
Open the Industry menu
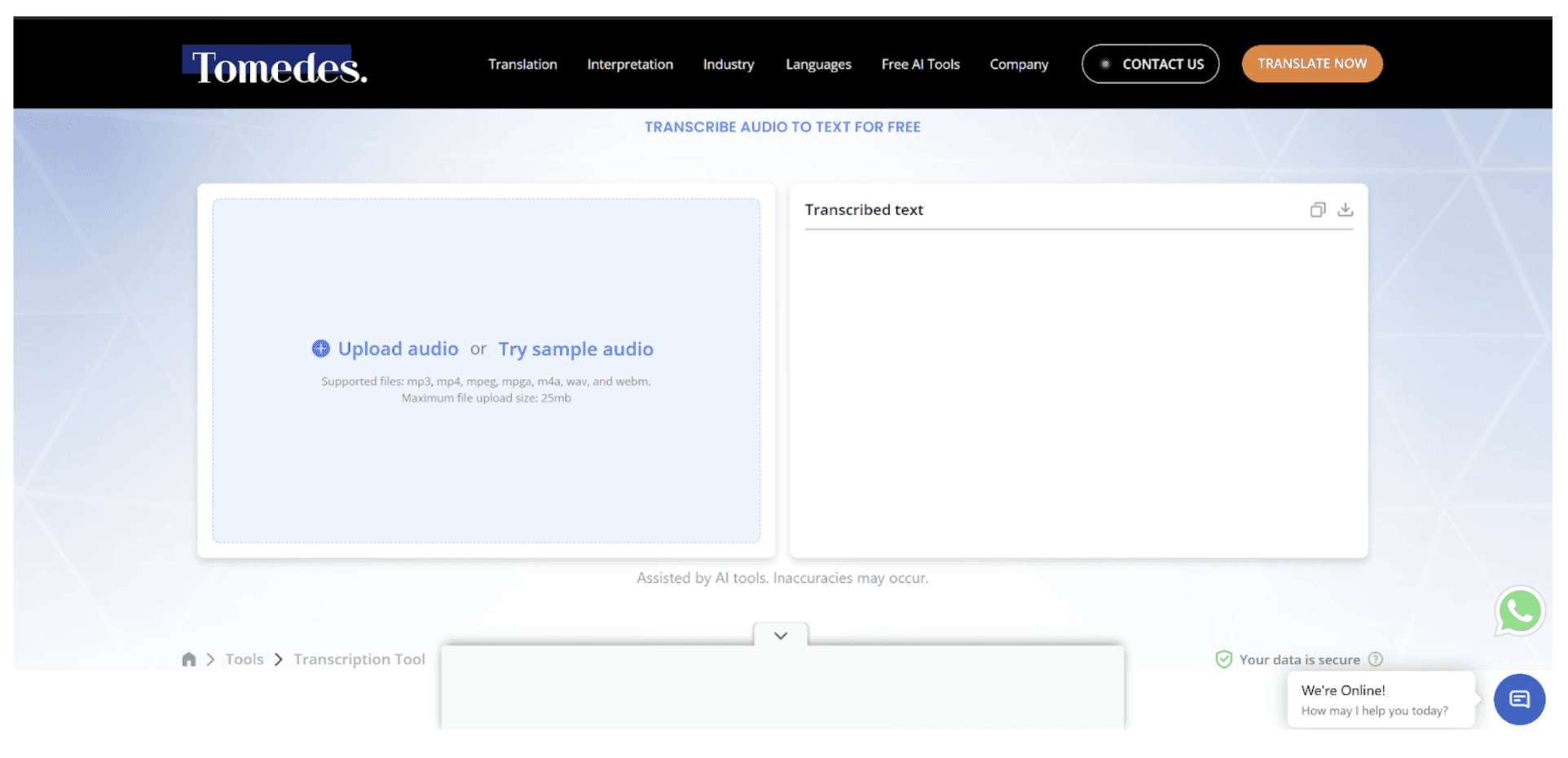(728, 64)
